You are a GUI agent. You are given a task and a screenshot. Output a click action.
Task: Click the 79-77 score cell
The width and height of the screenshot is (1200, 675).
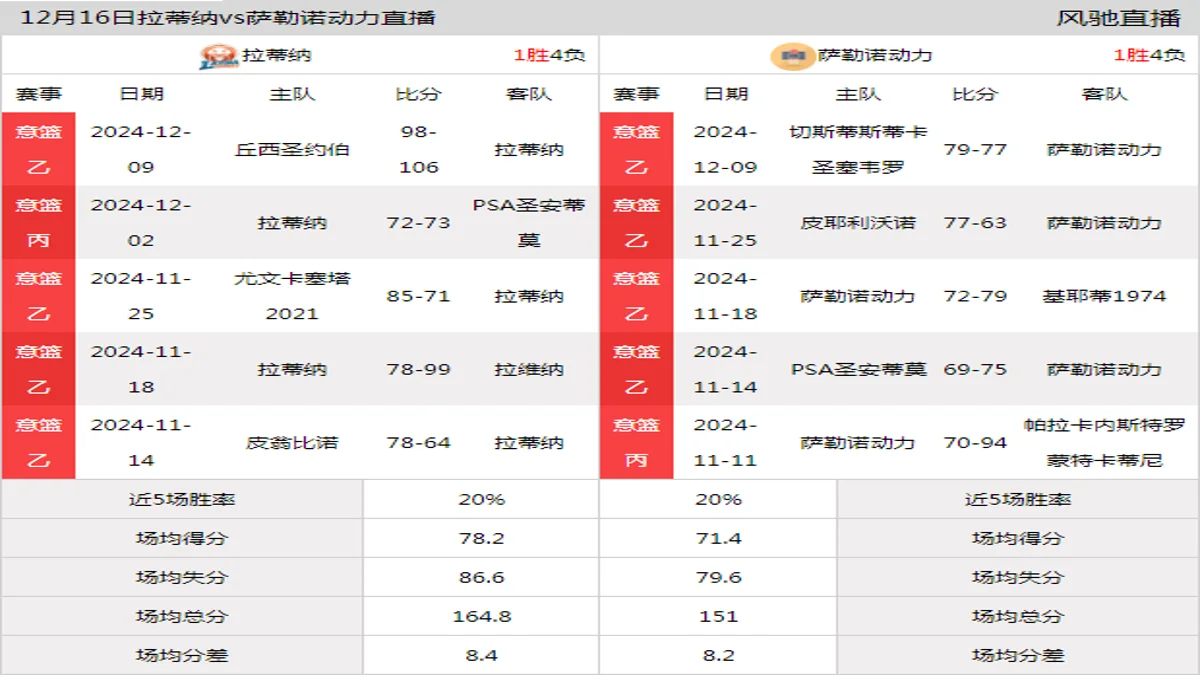(x=975, y=150)
